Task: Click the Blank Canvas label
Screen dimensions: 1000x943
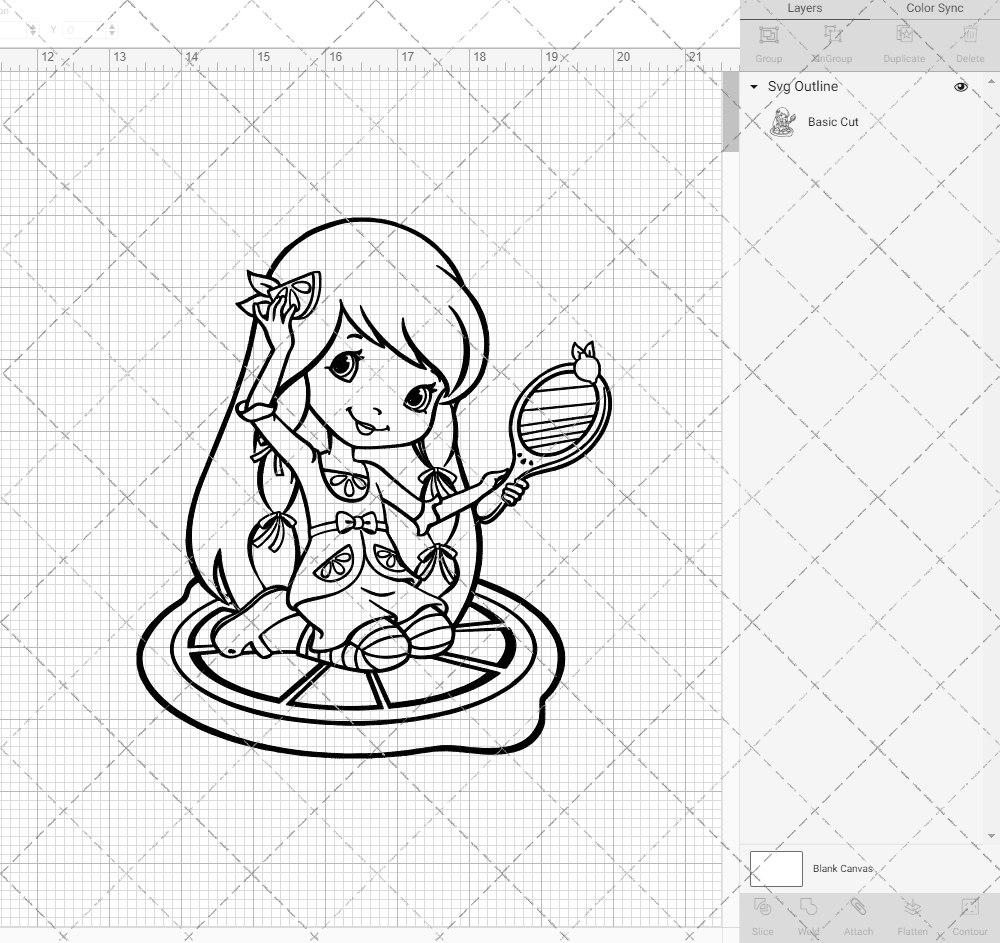Action: [x=842, y=868]
